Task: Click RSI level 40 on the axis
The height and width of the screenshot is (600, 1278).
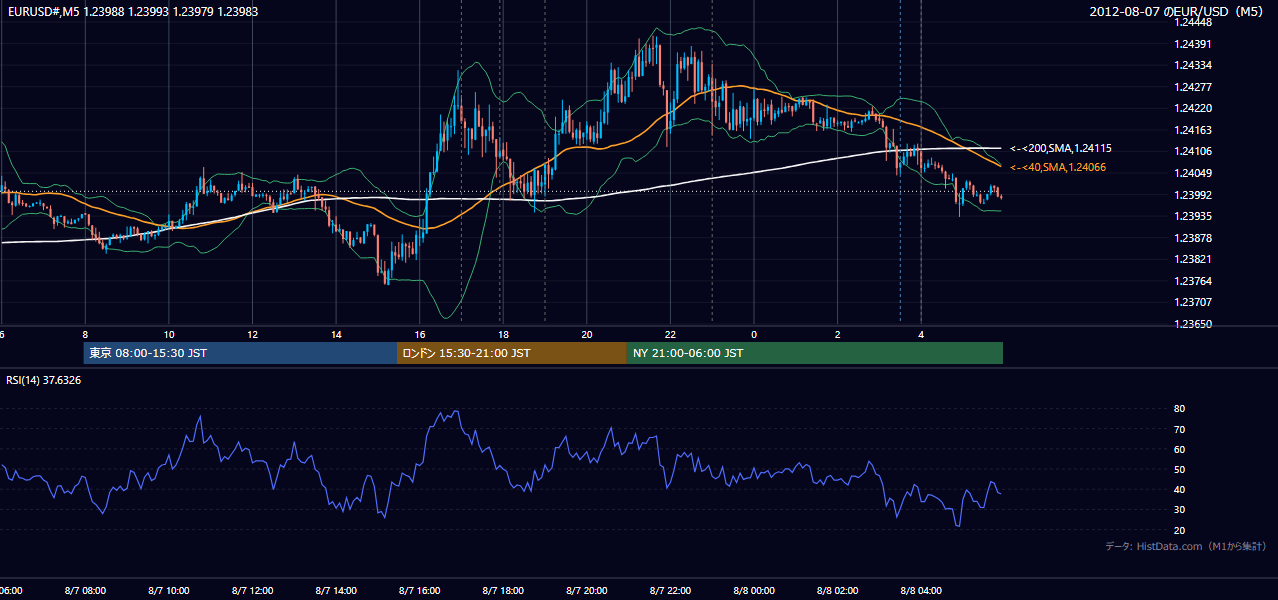Action: coord(1179,489)
